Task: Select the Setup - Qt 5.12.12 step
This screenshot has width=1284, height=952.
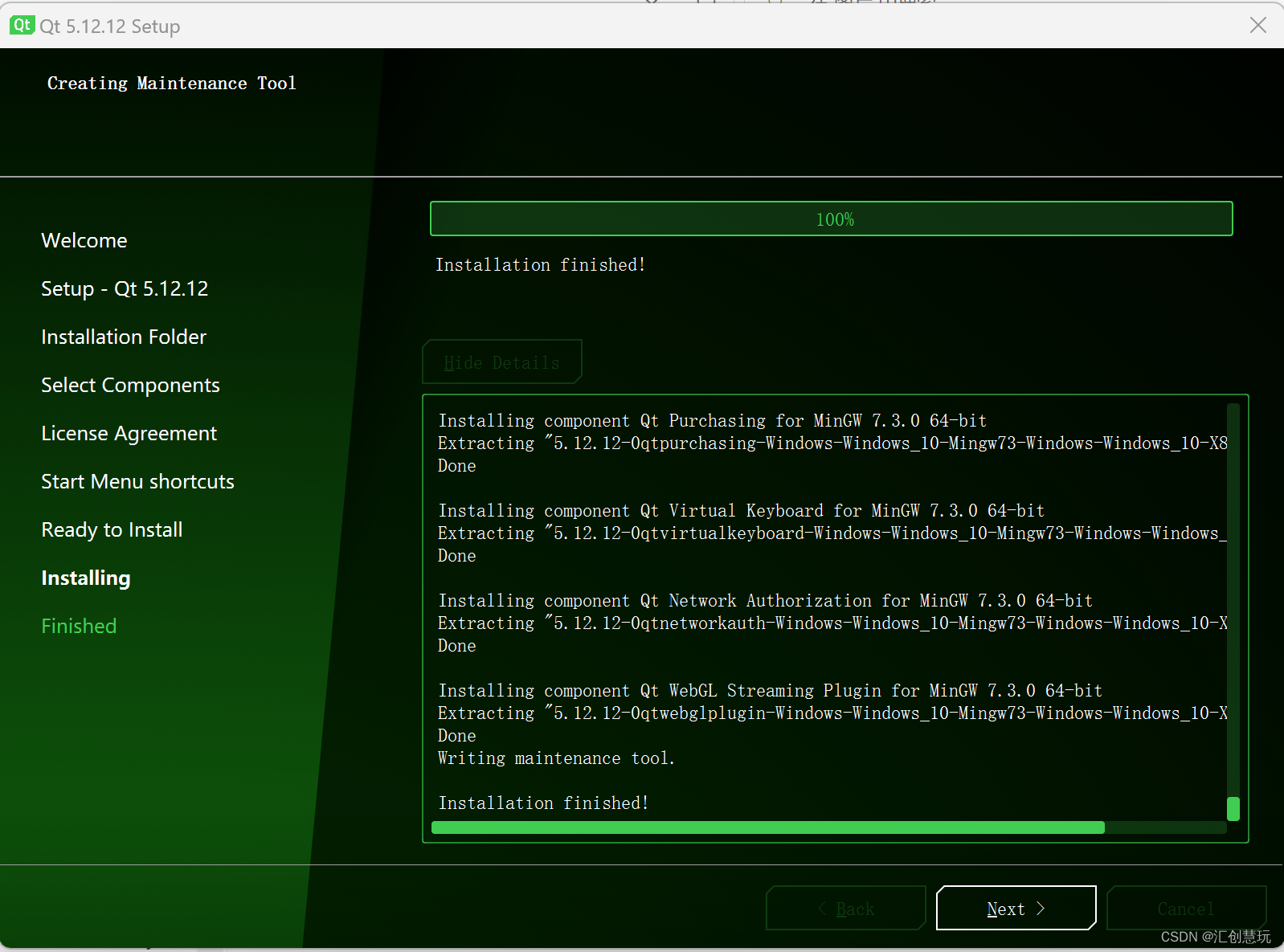Action: coord(125,288)
